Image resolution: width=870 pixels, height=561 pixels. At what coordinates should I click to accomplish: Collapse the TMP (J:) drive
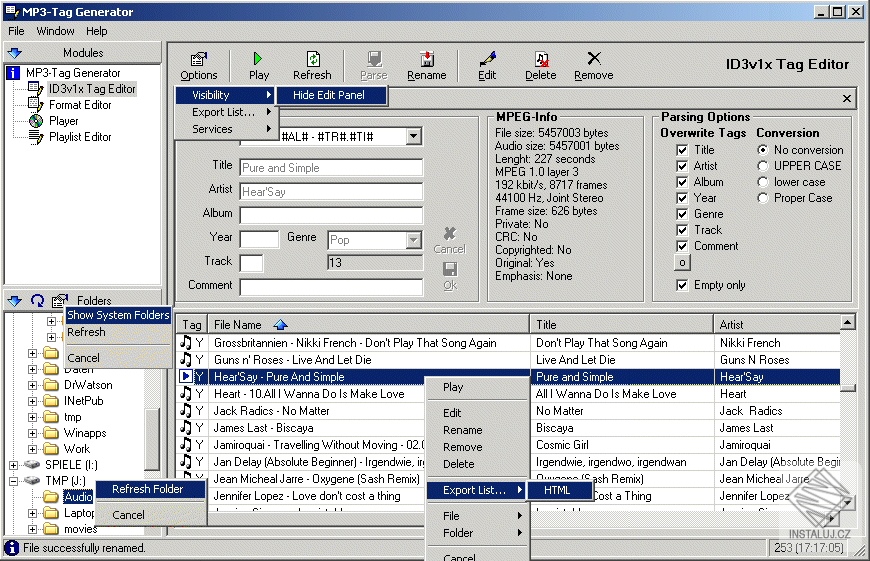(x=13, y=481)
